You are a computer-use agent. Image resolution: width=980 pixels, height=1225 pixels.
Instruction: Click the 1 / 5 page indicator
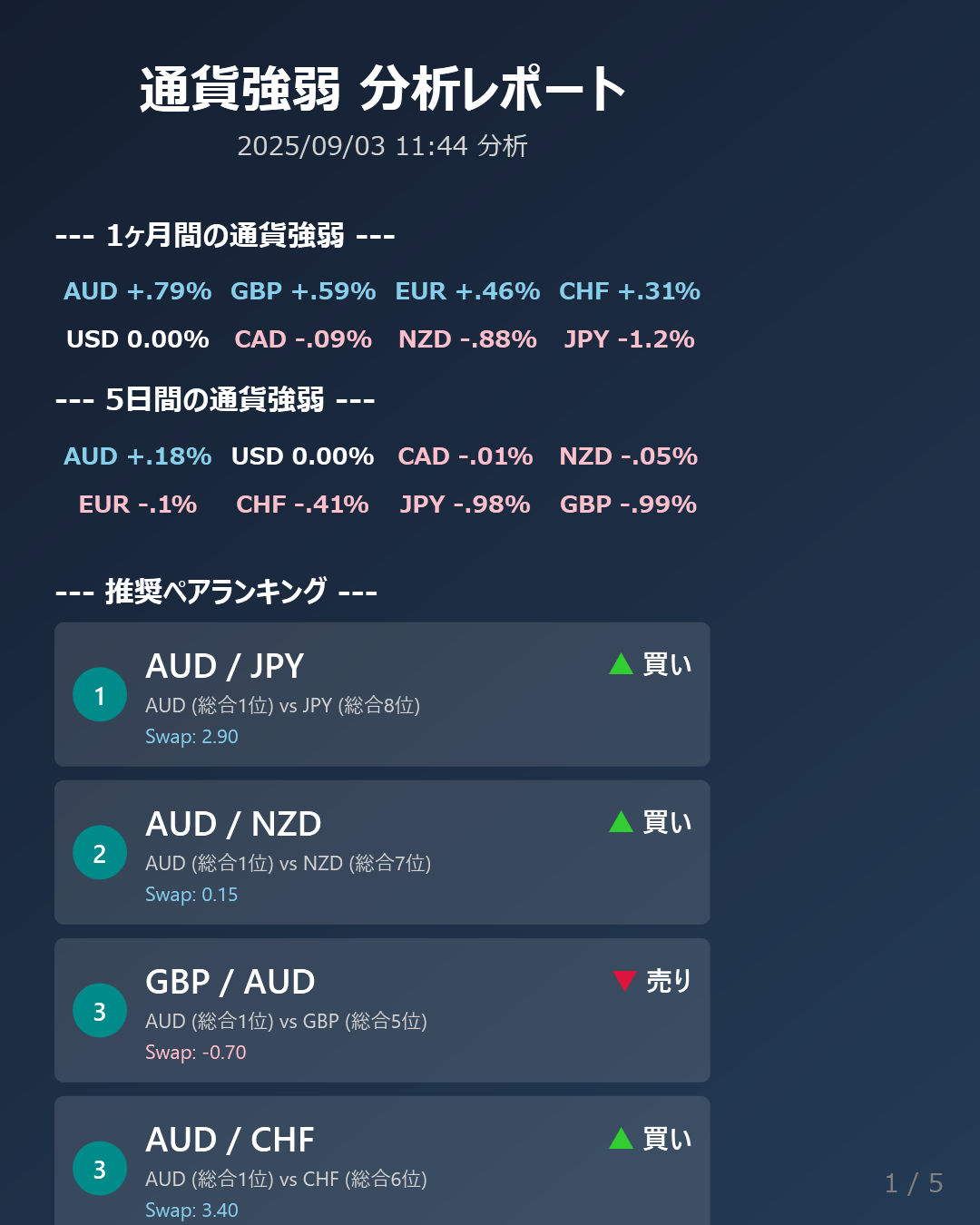(x=914, y=1183)
